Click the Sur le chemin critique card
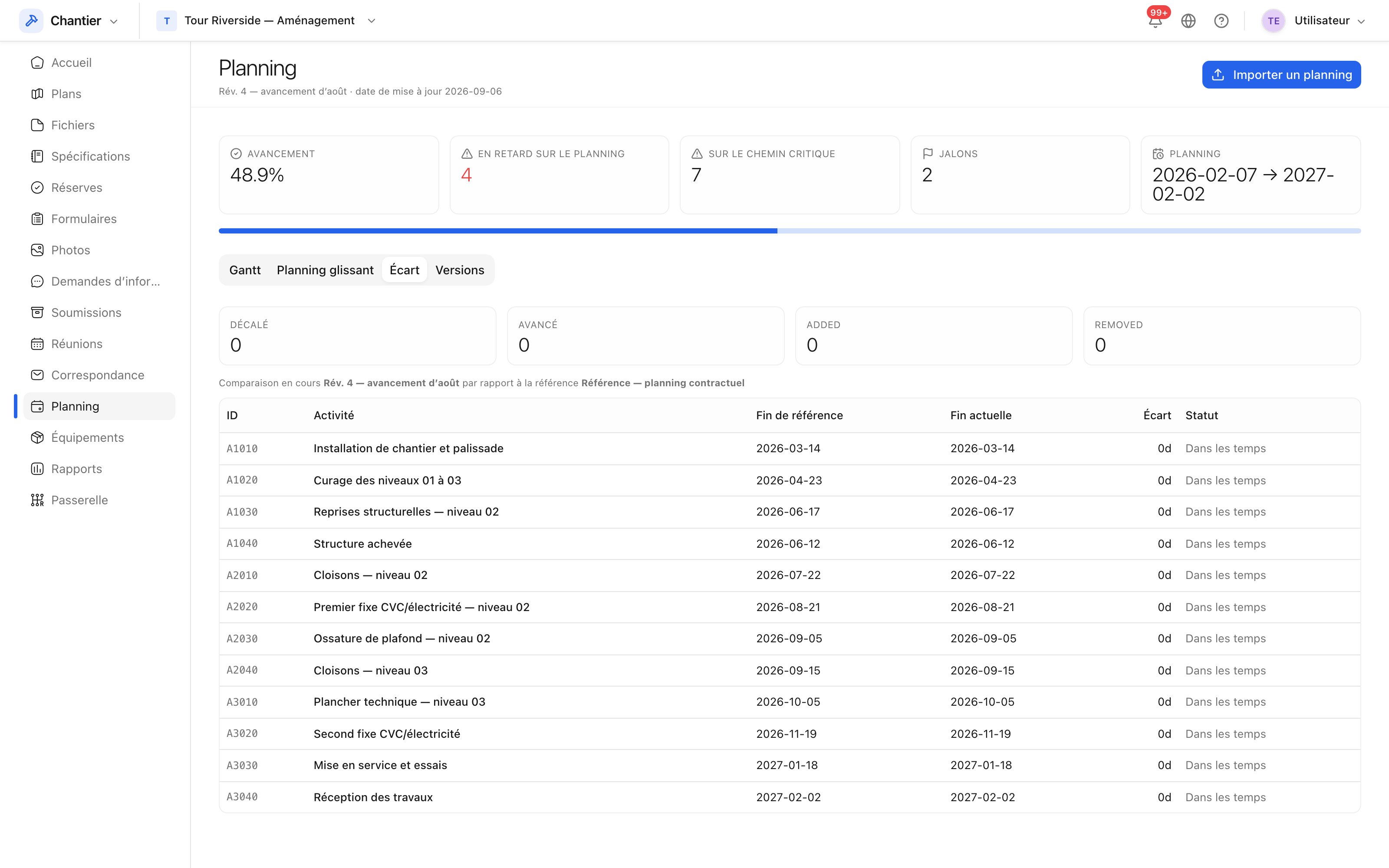This screenshot has height=868, width=1389. click(790, 175)
